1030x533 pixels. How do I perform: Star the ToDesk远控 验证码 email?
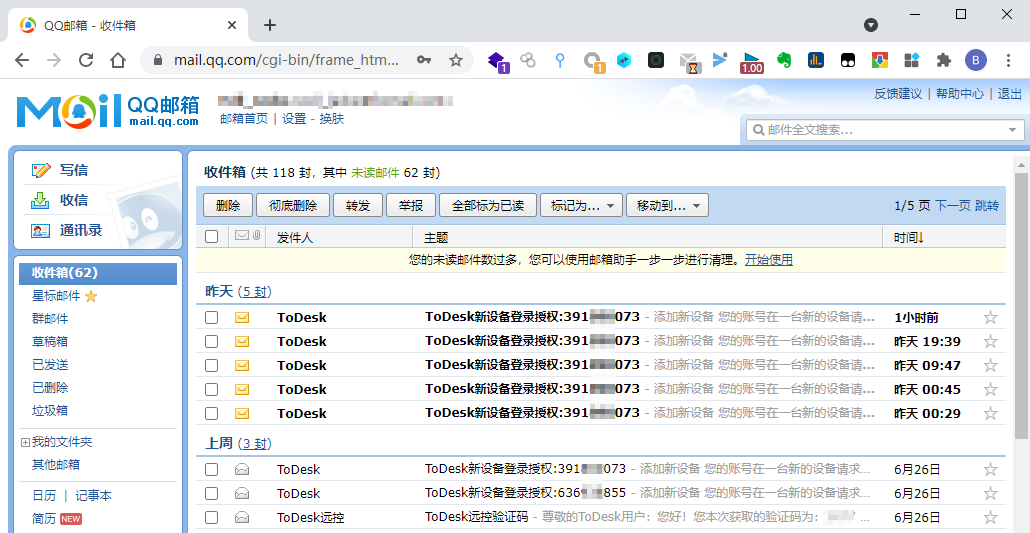[x=991, y=517]
